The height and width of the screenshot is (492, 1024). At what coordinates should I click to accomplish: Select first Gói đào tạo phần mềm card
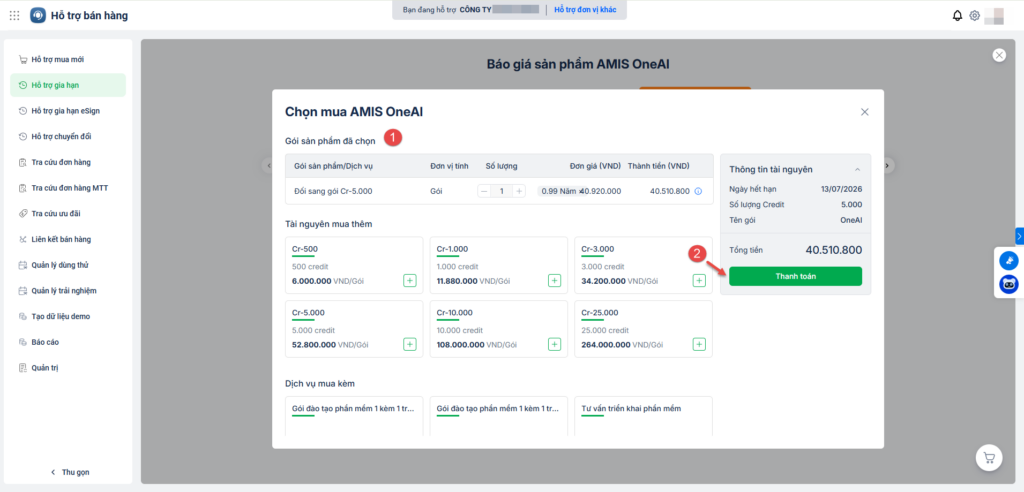coord(355,416)
